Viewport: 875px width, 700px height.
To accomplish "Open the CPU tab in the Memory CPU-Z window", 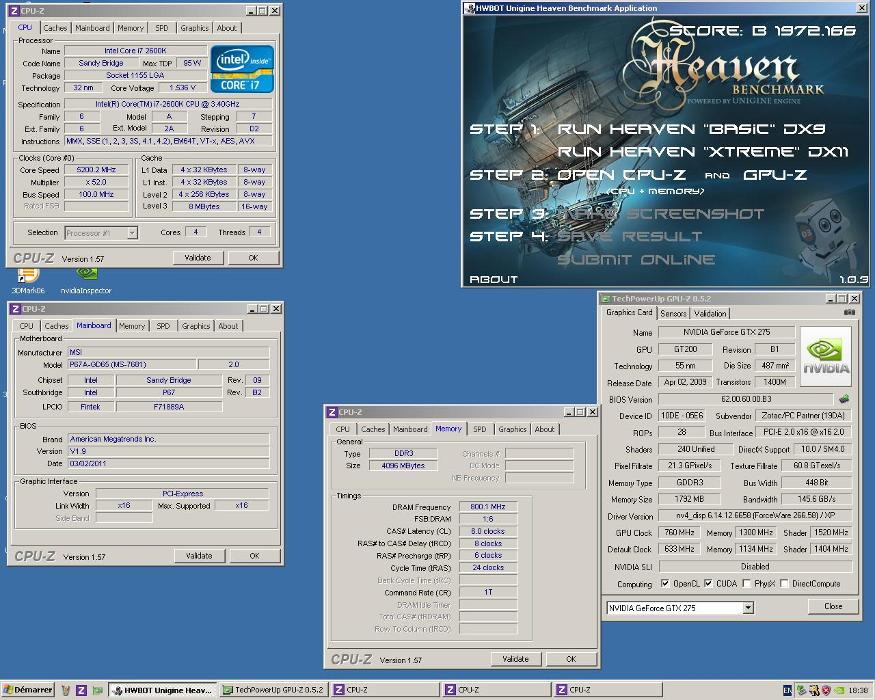I will (x=342, y=429).
